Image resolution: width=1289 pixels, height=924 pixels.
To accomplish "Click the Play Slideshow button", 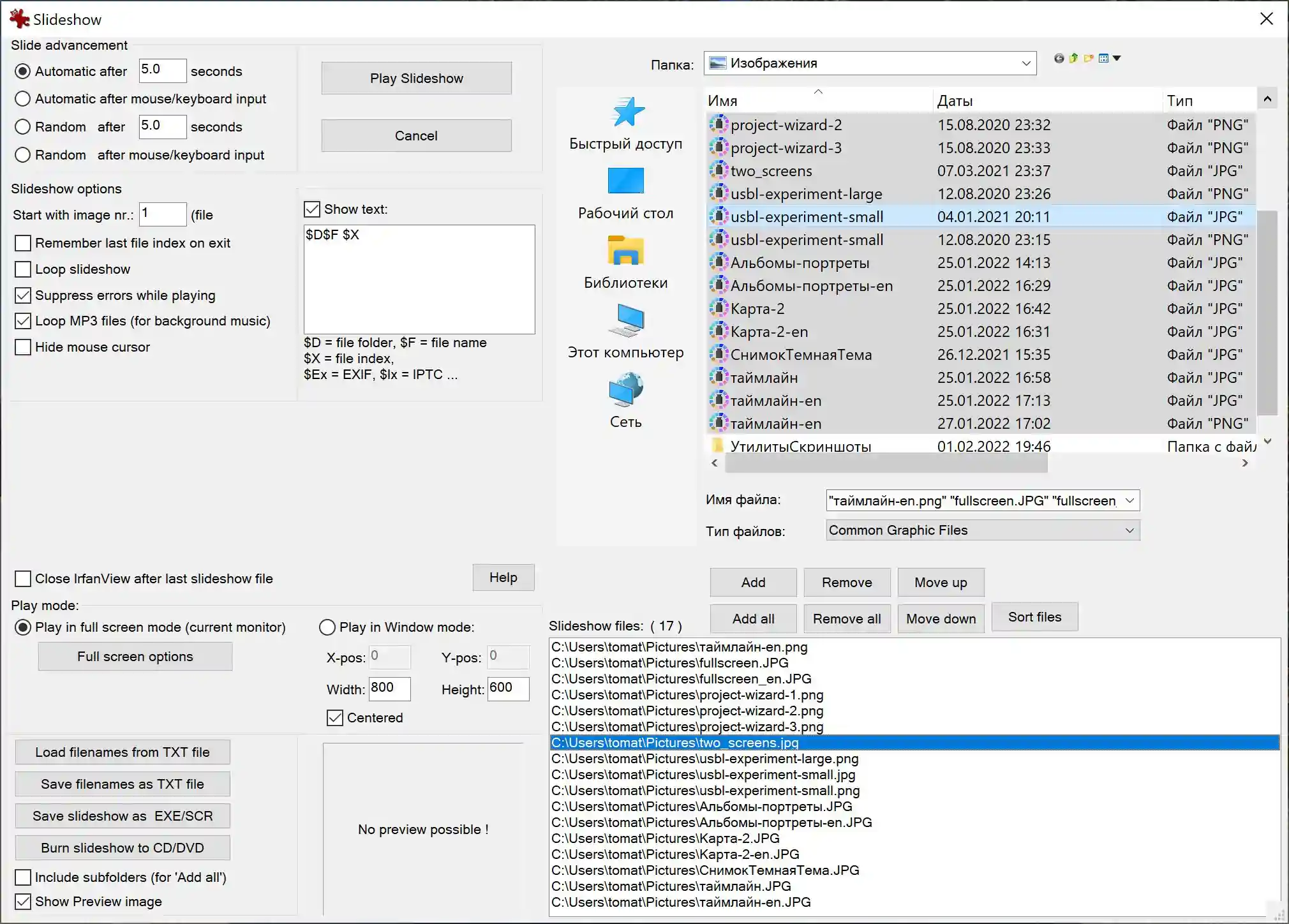I will pos(417,78).
